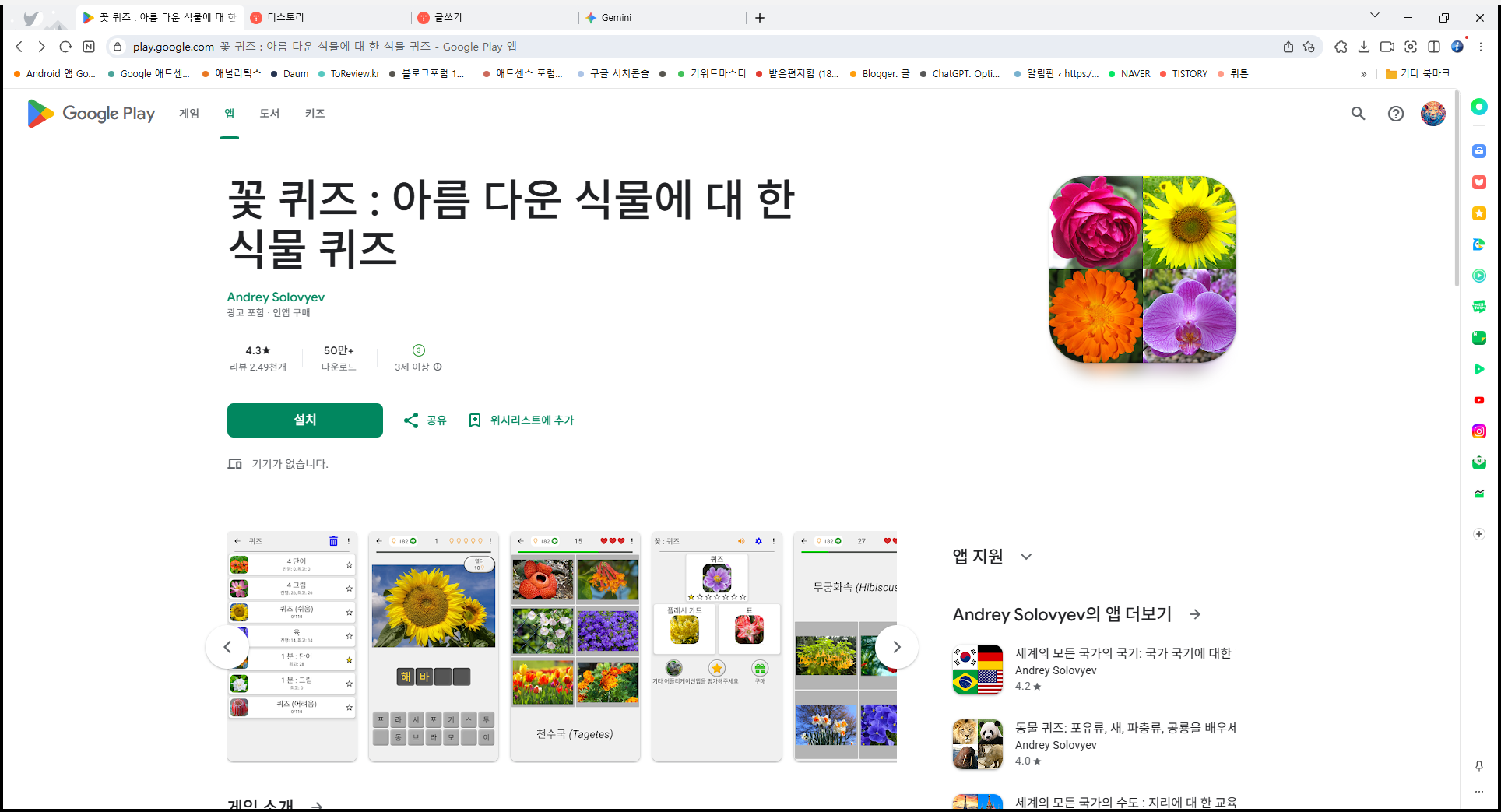The width and height of the screenshot is (1501, 812).
Task: Click the share icon beside the Install button
Action: 412,420
